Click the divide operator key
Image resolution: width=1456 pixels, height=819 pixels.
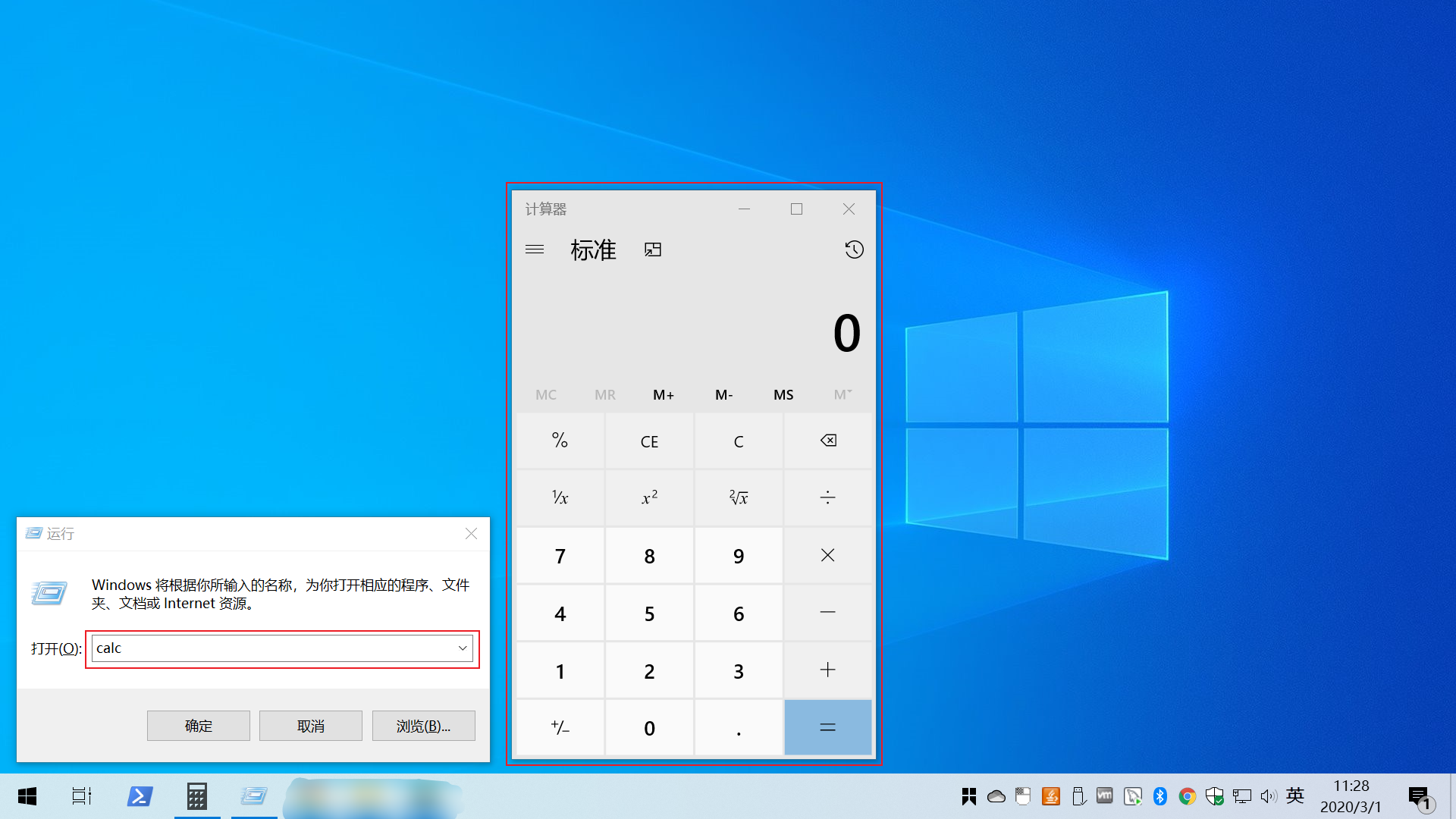click(828, 498)
